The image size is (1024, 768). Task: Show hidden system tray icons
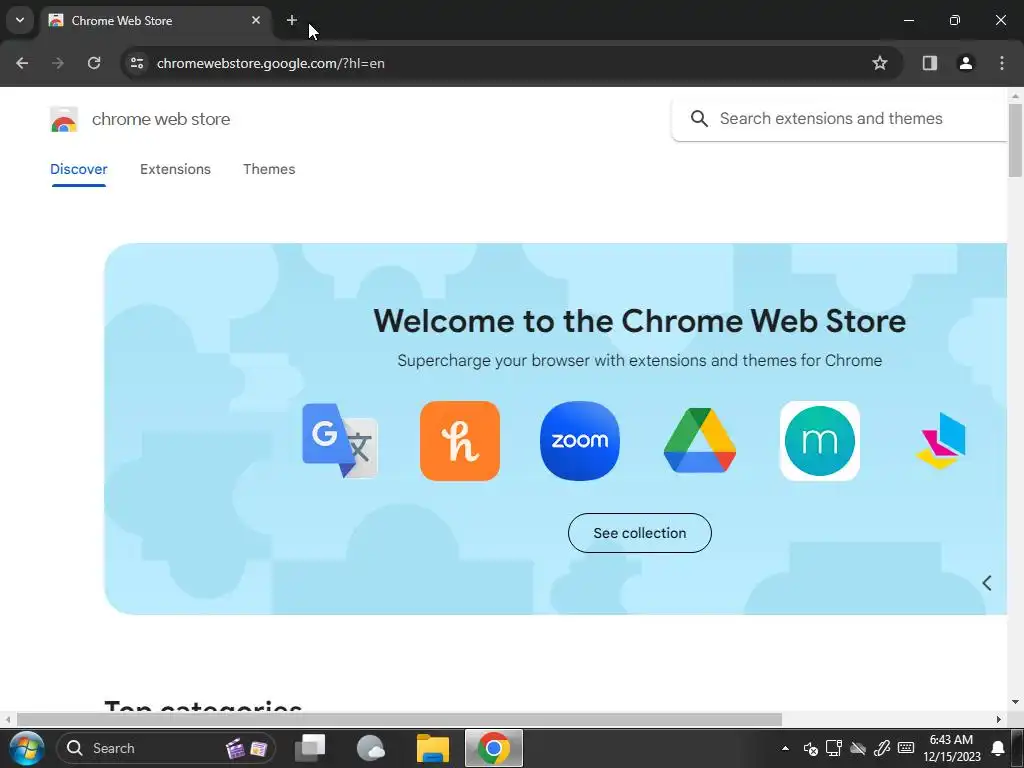[x=786, y=748]
